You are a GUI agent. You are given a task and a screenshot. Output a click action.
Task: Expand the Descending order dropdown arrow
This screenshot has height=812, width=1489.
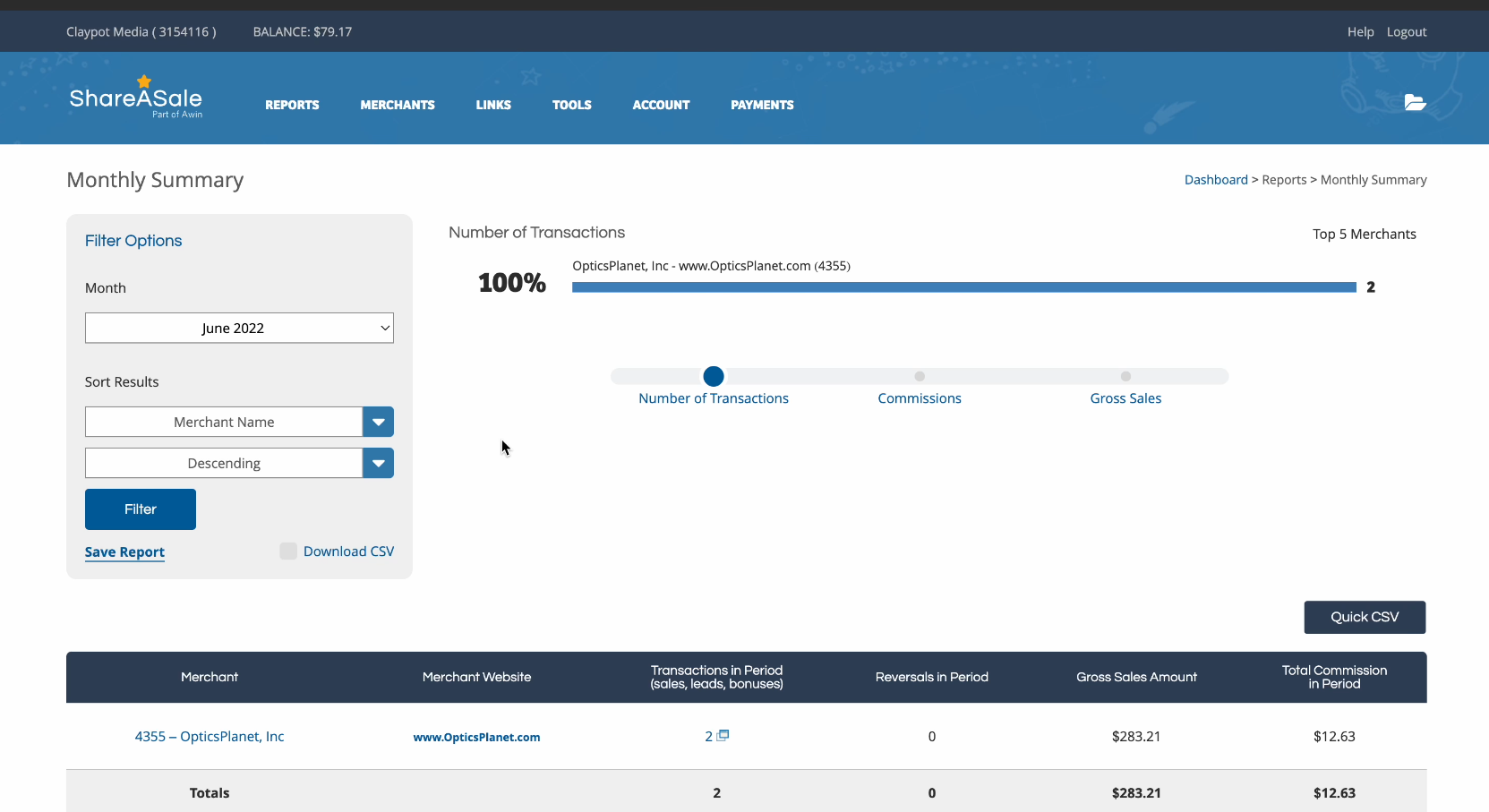click(378, 463)
